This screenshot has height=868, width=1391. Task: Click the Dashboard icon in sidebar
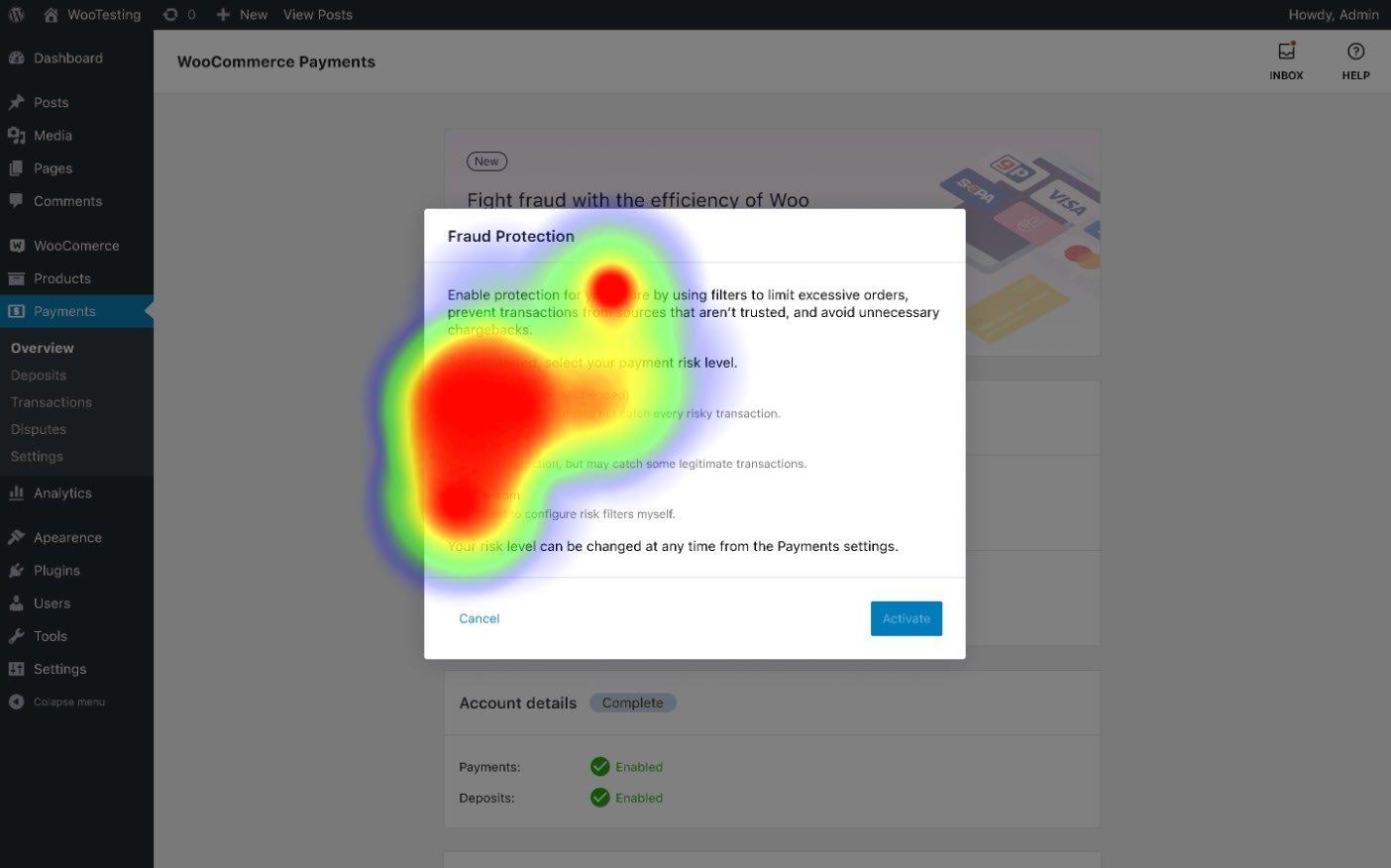click(x=17, y=58)
